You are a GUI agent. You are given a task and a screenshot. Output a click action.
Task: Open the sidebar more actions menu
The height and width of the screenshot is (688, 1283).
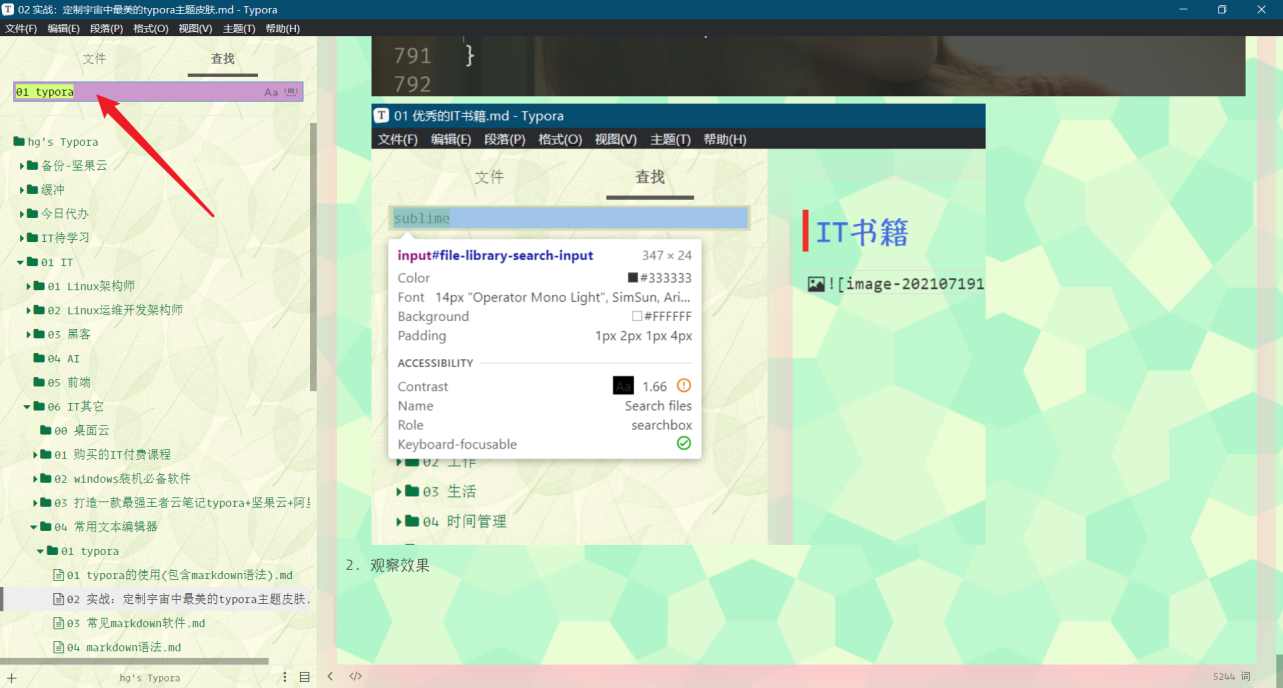pos(285,677)
